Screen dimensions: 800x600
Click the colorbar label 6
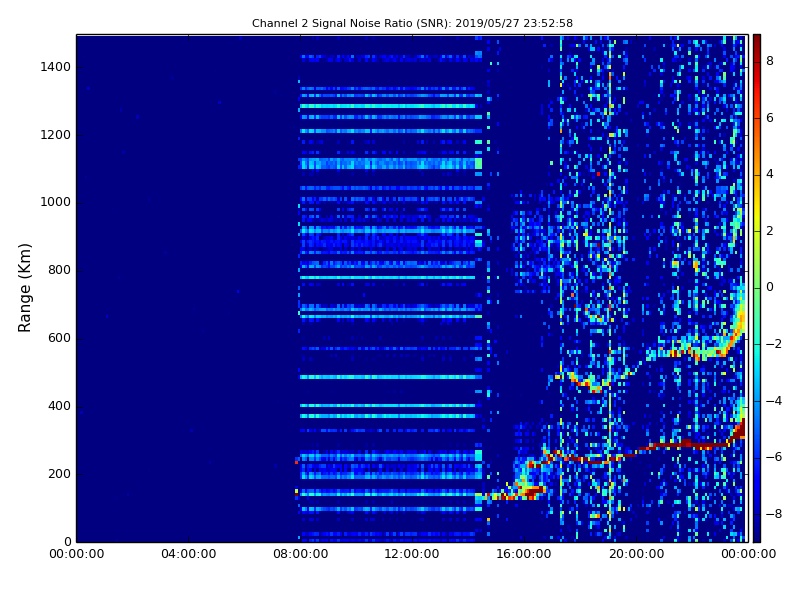pyautogui.click(x=770, y=118)
